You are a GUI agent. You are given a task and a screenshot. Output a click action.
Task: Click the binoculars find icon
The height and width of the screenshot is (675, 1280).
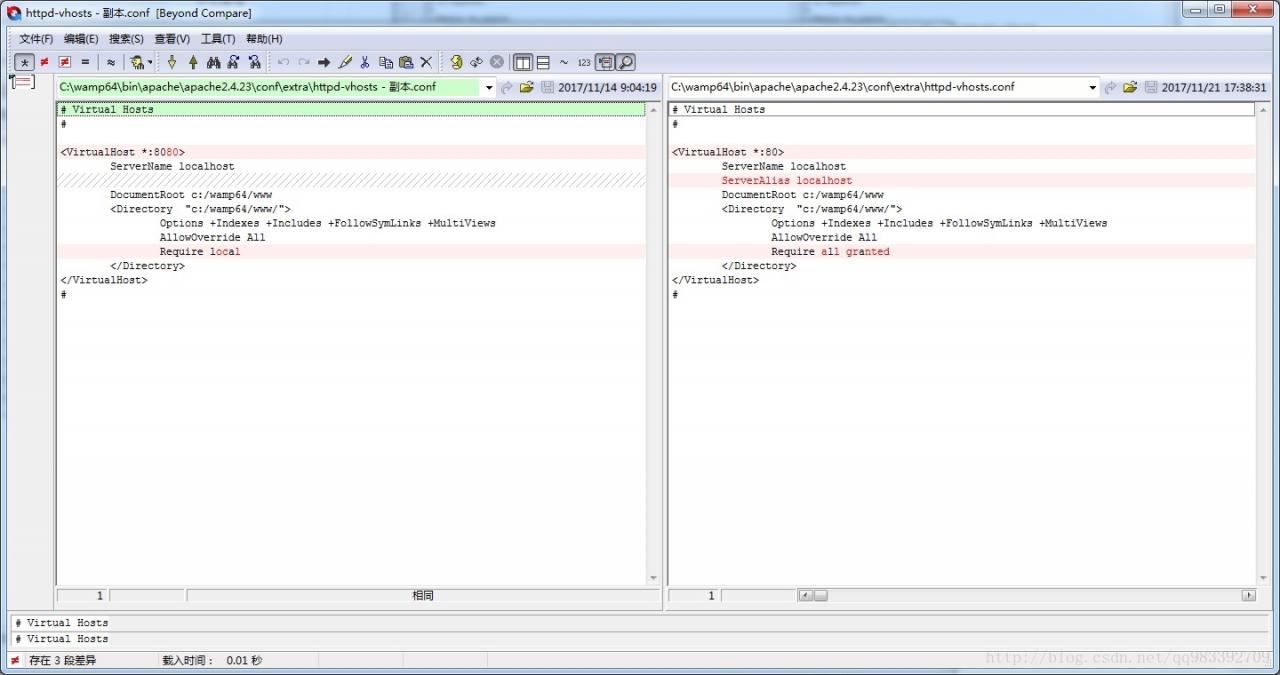tap(213, 62)
